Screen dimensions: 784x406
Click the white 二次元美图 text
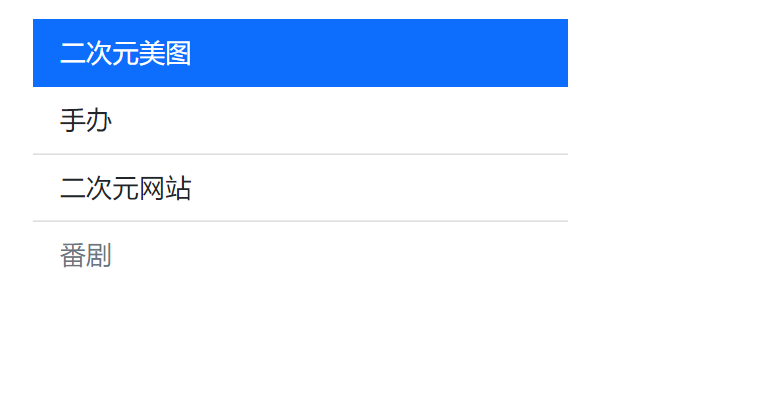[x=125, y=54]
